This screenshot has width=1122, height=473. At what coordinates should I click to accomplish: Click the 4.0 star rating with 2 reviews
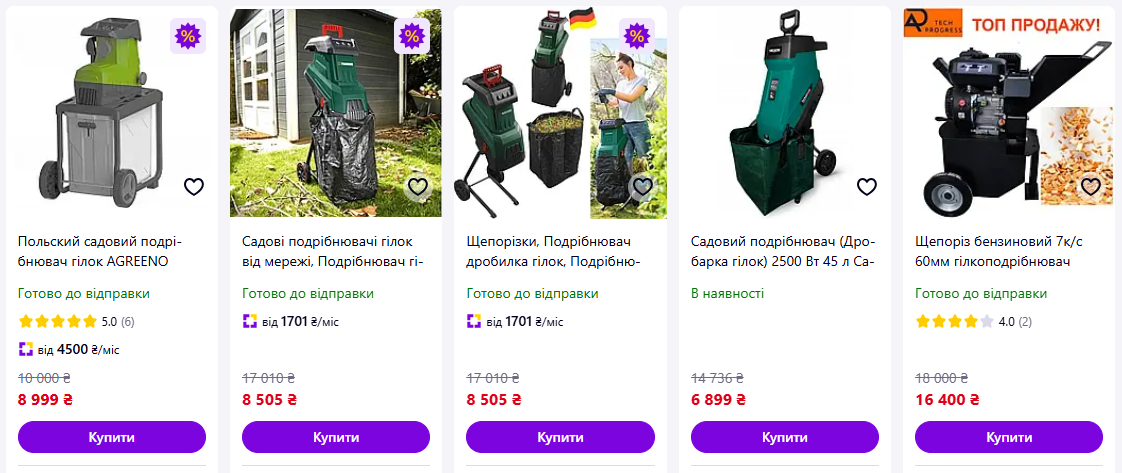[973, 321]
